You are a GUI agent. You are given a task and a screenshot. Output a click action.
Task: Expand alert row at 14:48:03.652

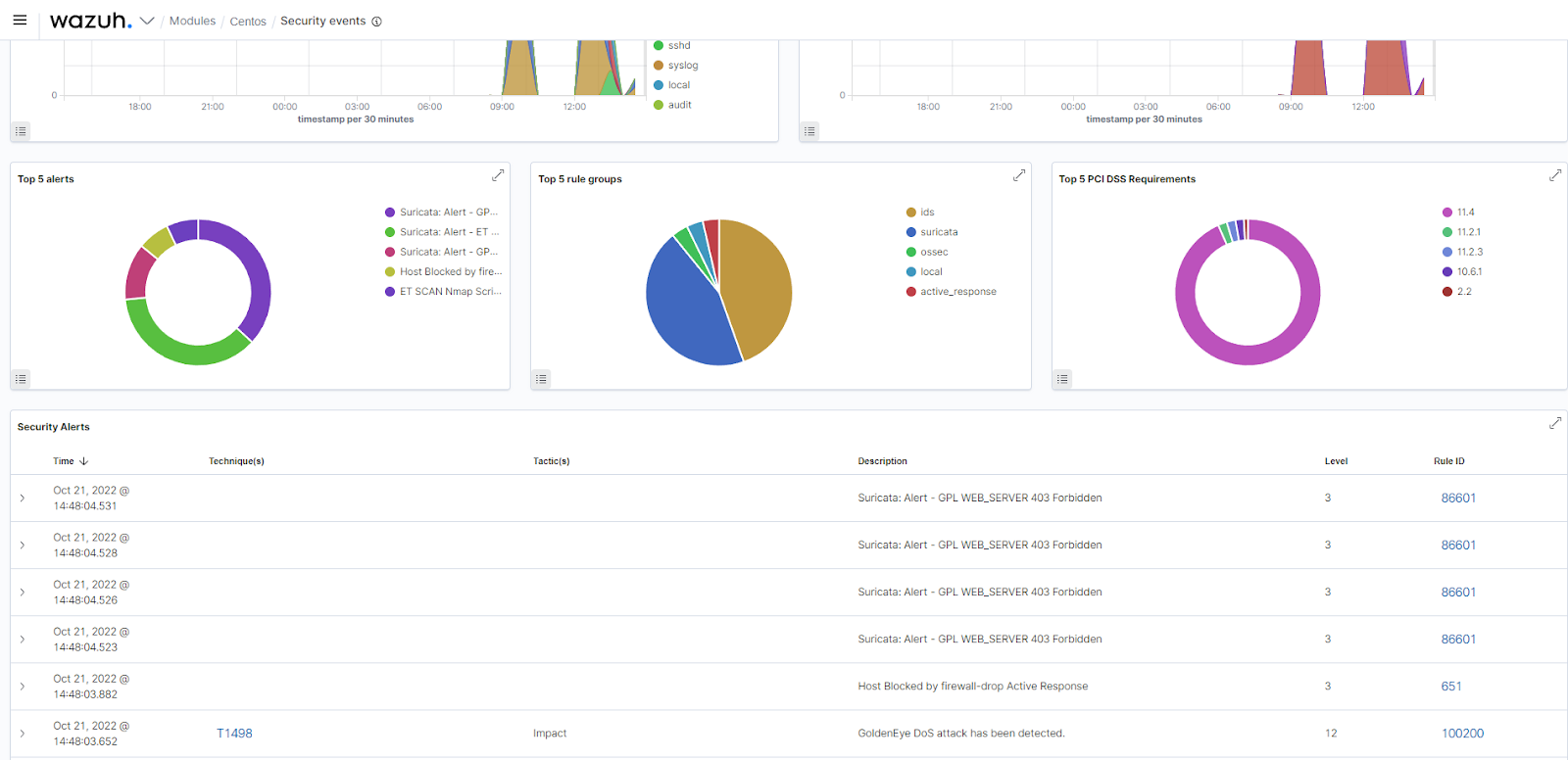(23, 734)
